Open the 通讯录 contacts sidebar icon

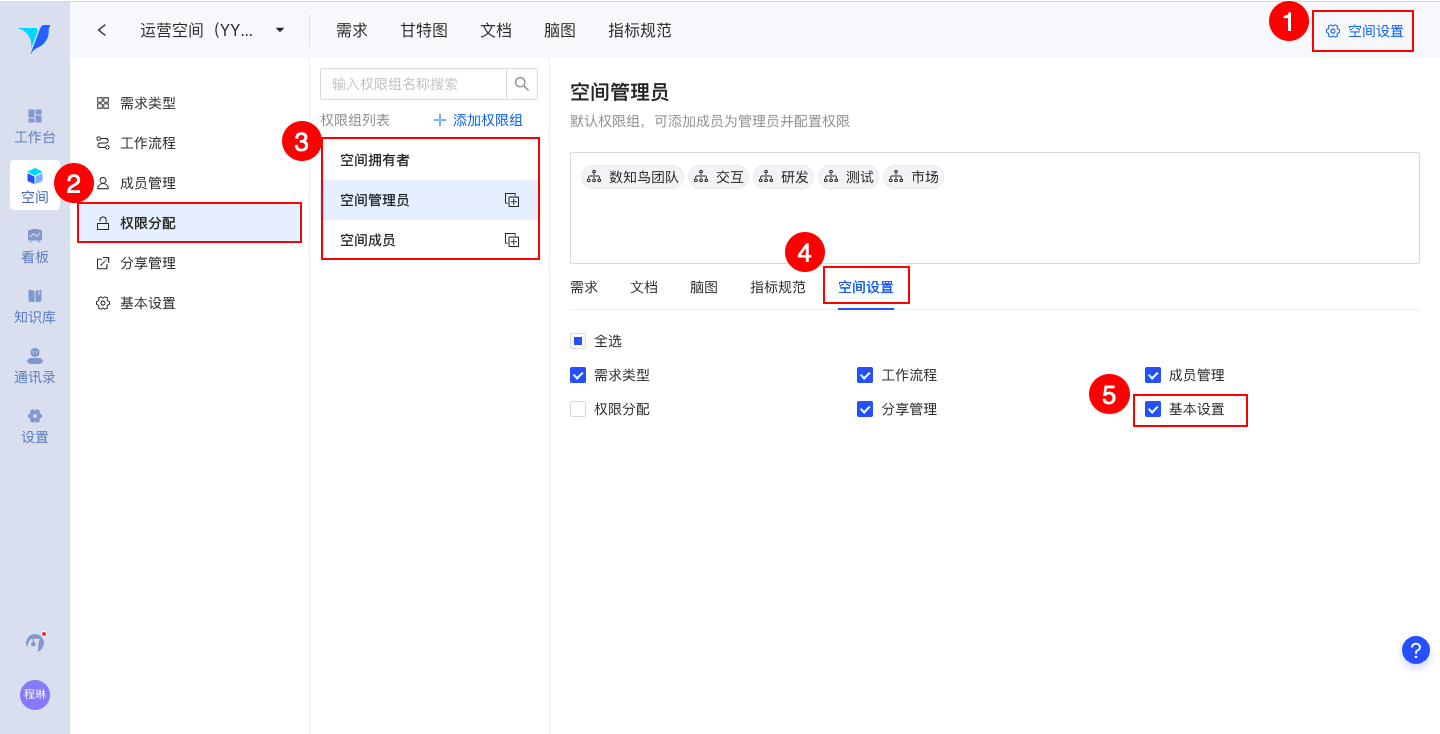tap(35, 365)
